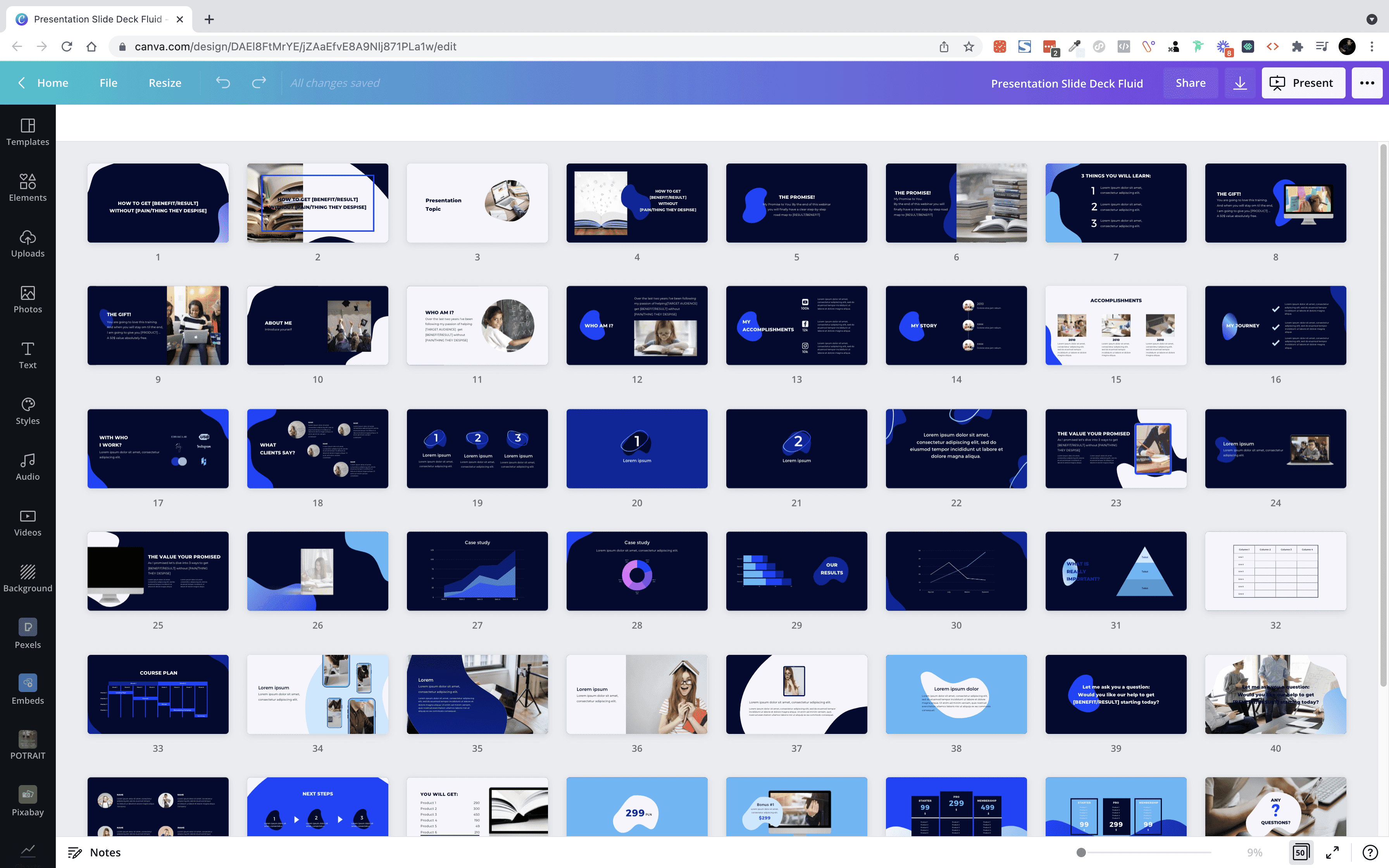Click the undo arrow icon
The width and height of the screenshot is (1389, 868).
coord(223,83)
